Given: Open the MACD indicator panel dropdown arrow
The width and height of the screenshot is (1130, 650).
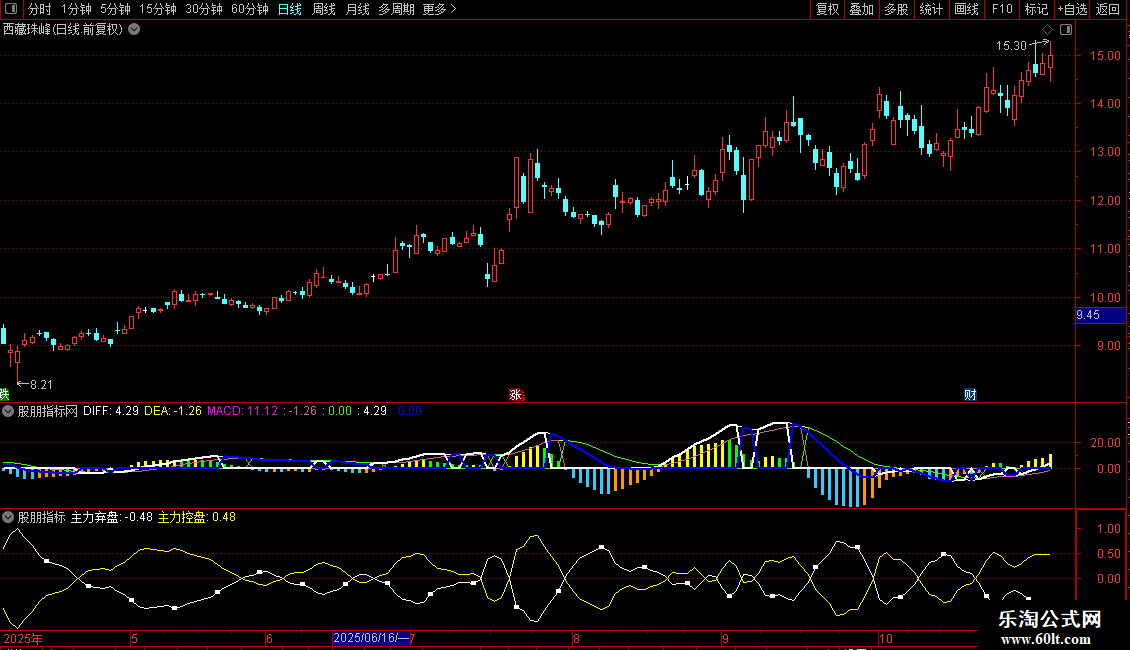Looking at the screenshot, I should (8, 411).
